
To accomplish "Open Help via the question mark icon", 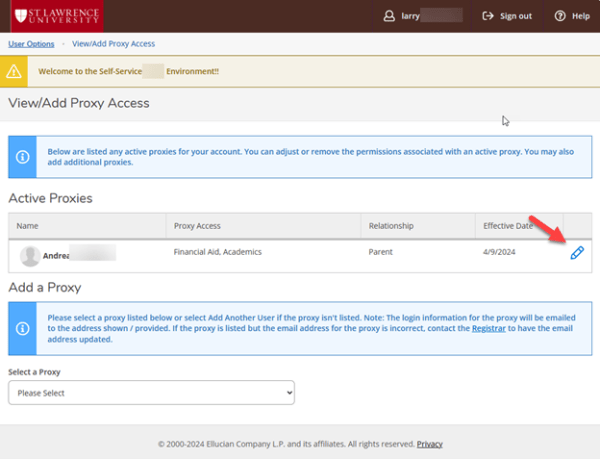I will (x=559, y=16).
